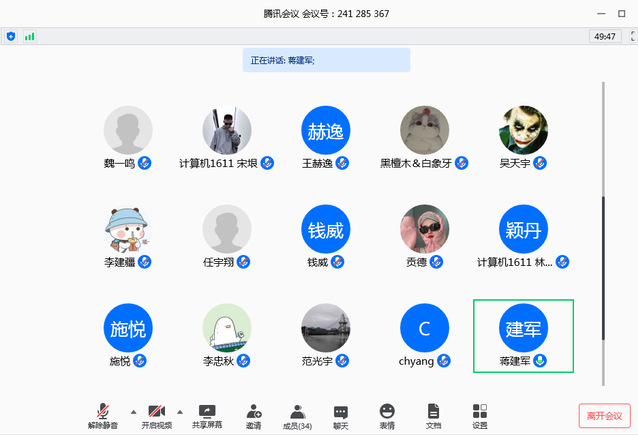Click muted mic icon beside 范光宇
638x437 pixels.
pyautogui.click(x=342, y=361)
